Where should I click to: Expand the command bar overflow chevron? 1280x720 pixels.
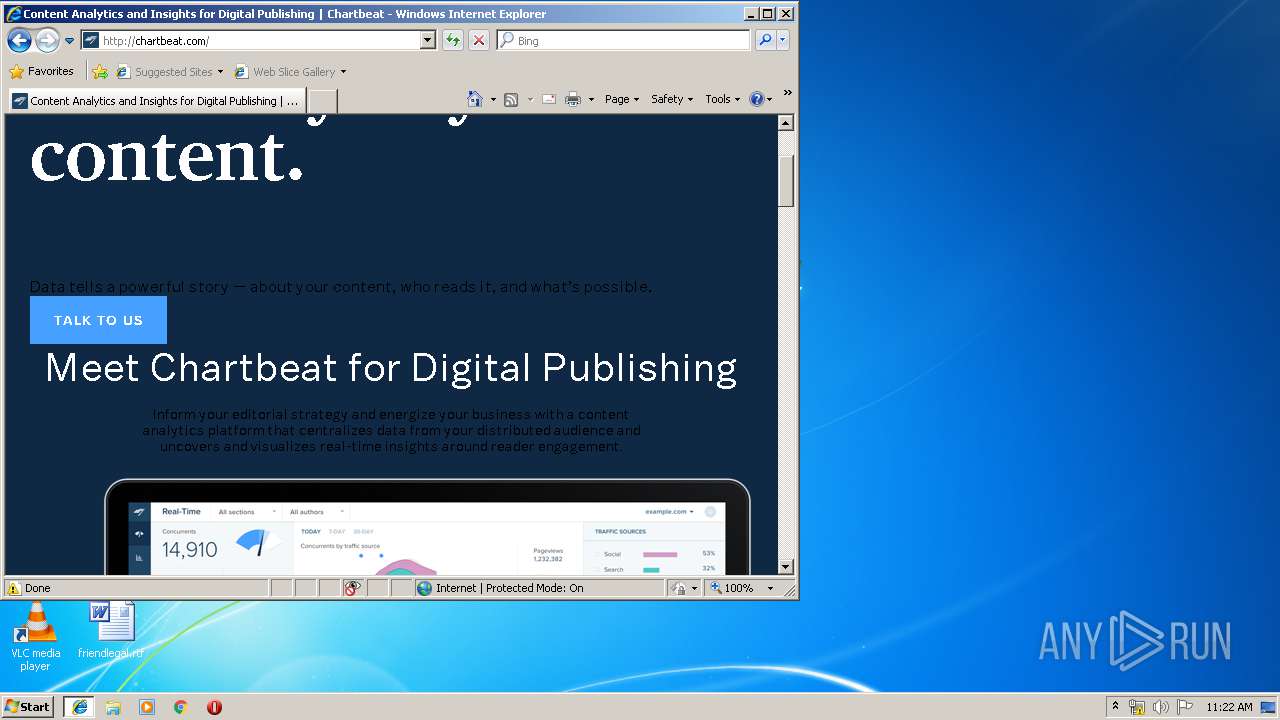click(x=787, y=93)
